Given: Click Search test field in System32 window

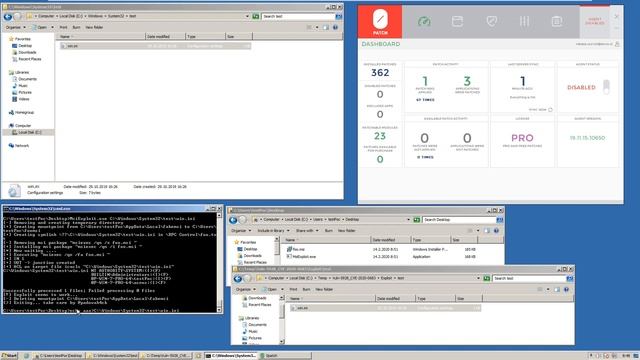Looking at the screenshot, I should click(x=298, y=16).
